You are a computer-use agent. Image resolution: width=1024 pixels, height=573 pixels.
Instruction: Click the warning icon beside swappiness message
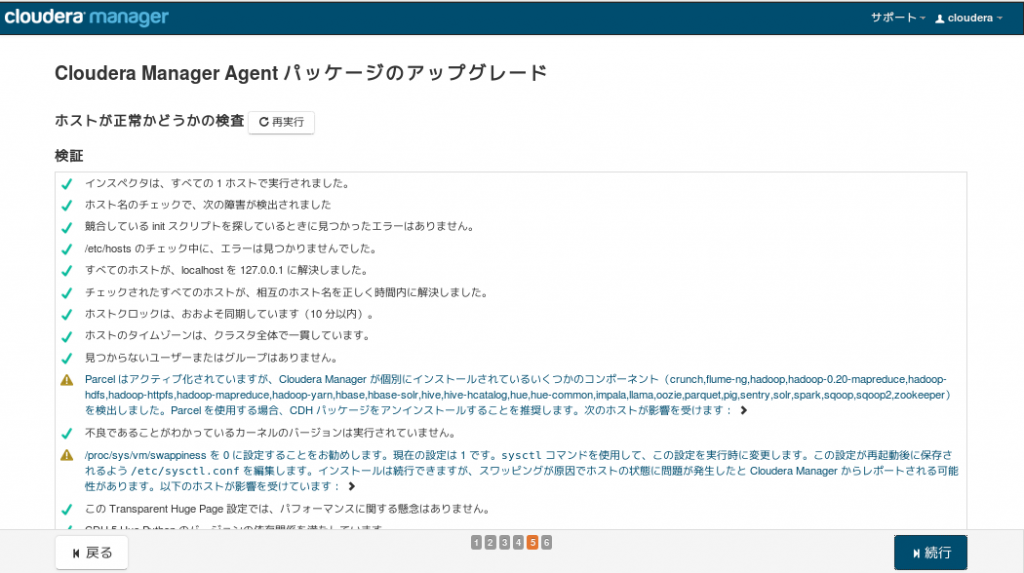click(67, 455)
